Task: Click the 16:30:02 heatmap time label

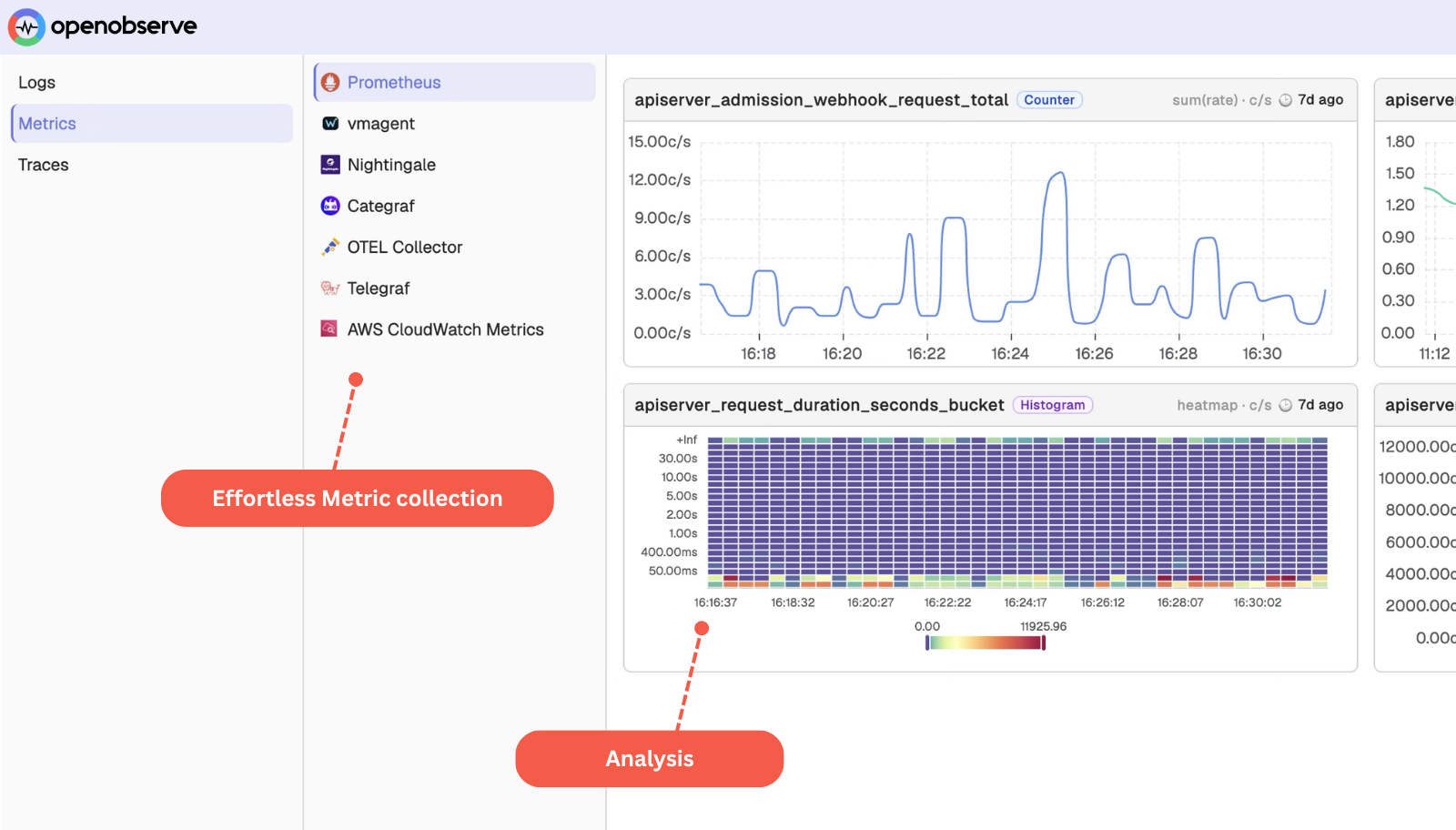Action: 1257,602
